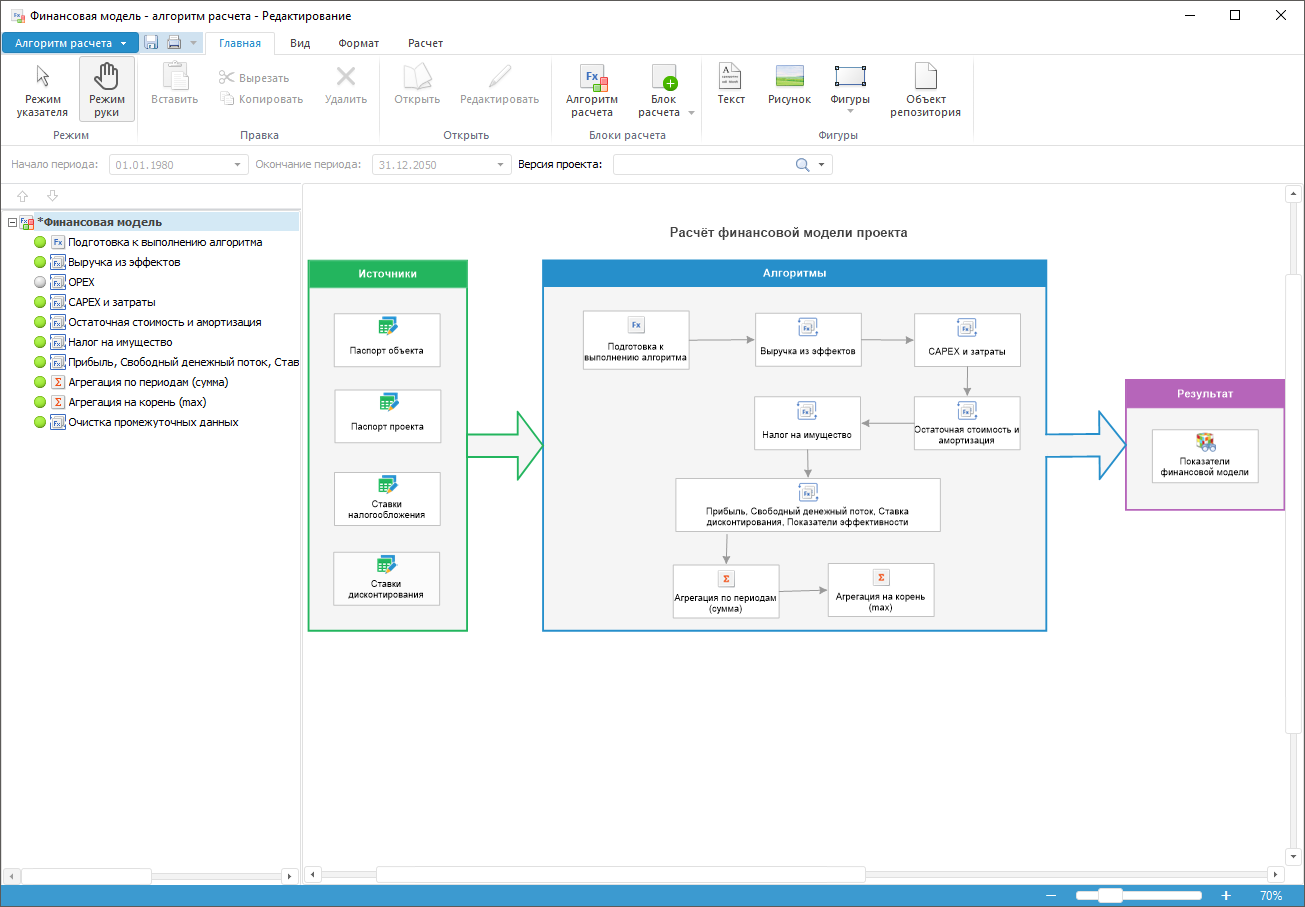
Task: Switch to the Формат ribbon tab
Action: click(358, 43)
